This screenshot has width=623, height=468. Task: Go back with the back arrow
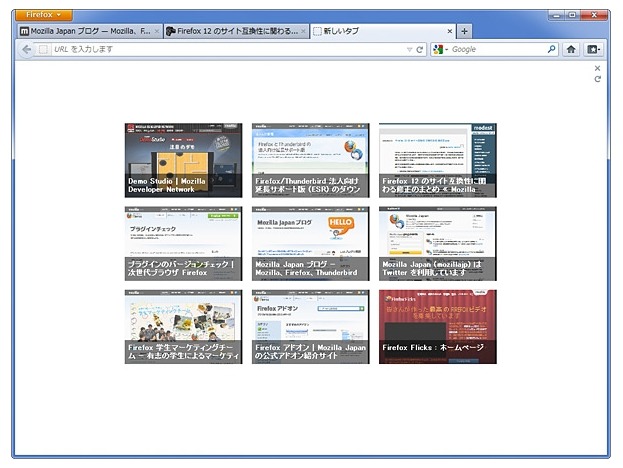27,49
